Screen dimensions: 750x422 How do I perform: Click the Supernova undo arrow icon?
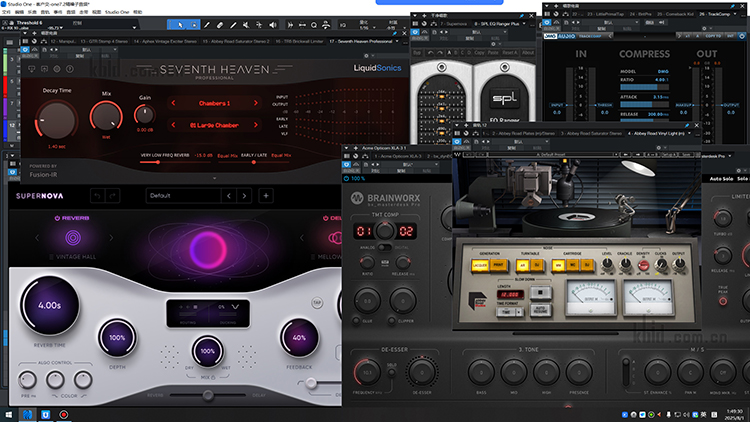click(97, 195)
